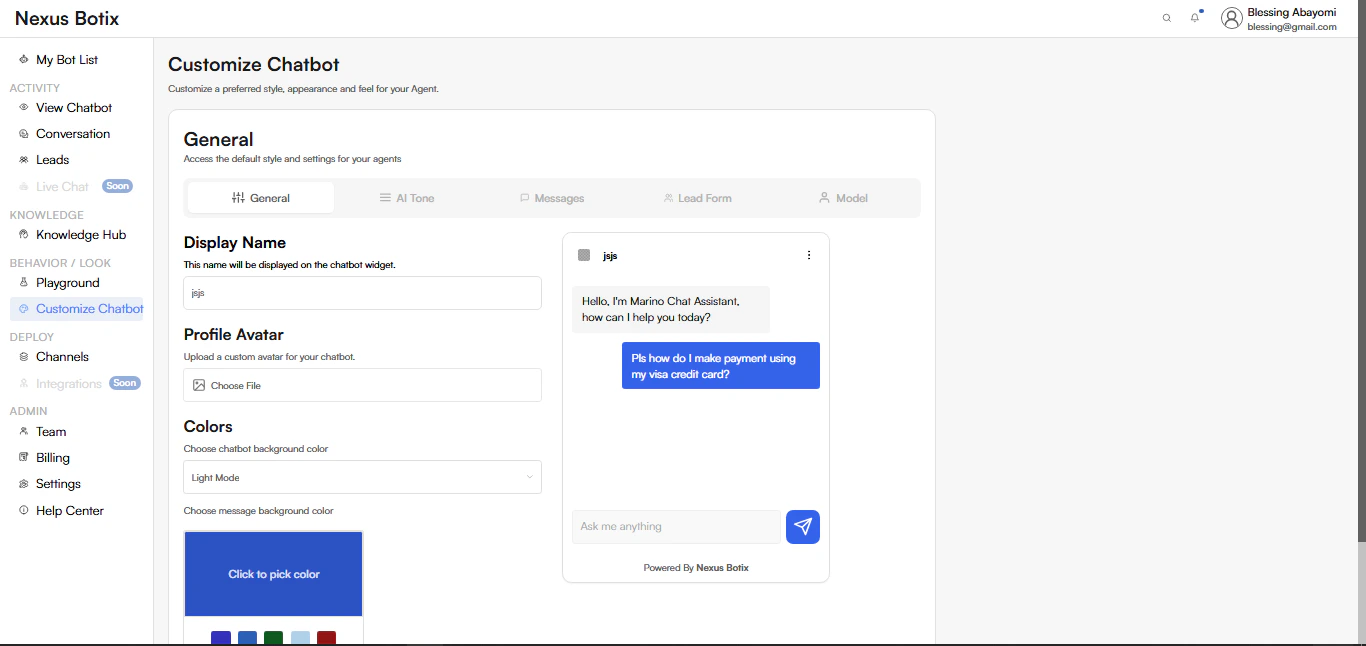This screenshot has height=646, width=1366.
Task: Click the blessing@gmail.com email text
Action: pyautogui.click(x=1292, y=27)
